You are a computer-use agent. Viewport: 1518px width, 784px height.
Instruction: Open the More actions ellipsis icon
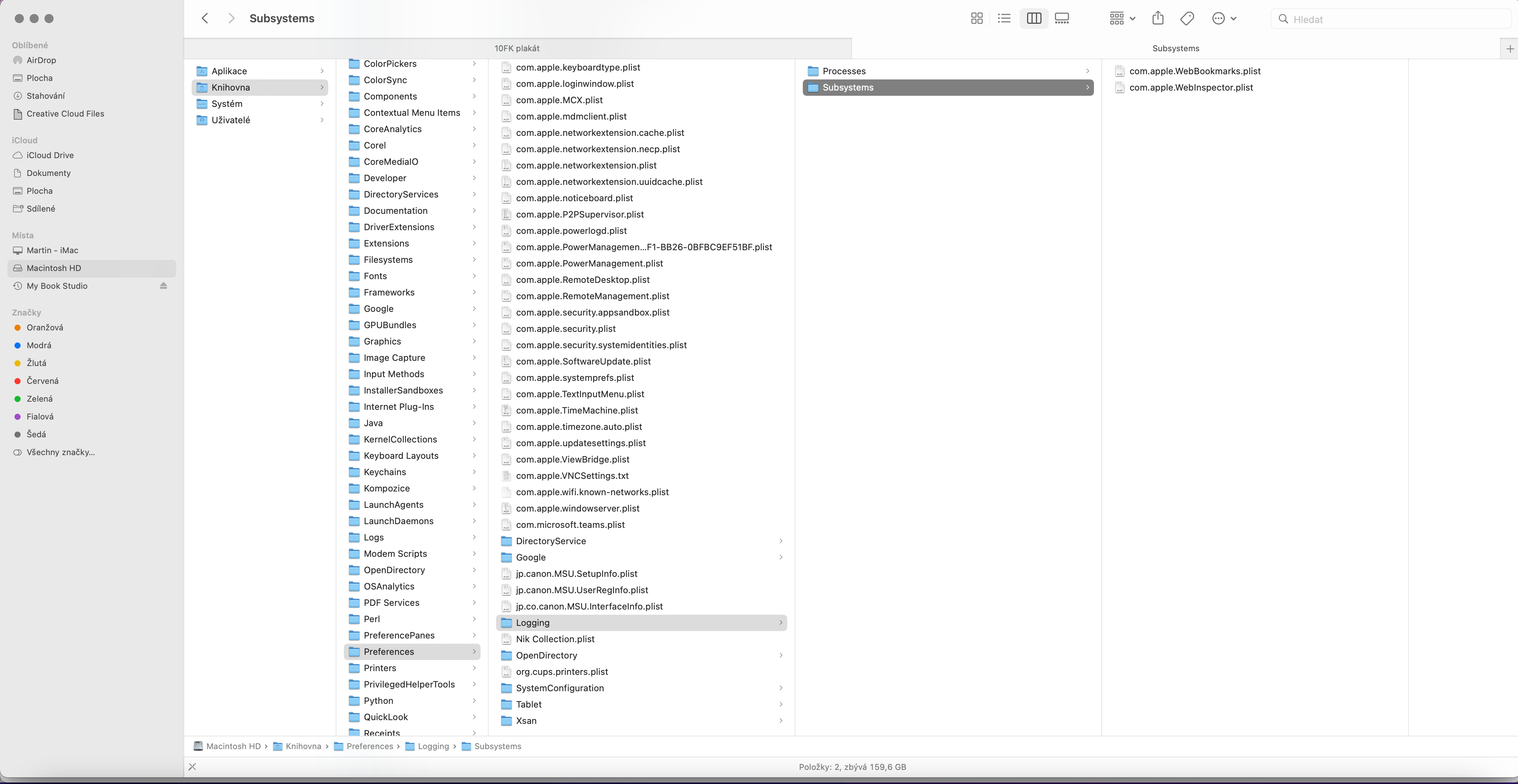click(1219, 18)
